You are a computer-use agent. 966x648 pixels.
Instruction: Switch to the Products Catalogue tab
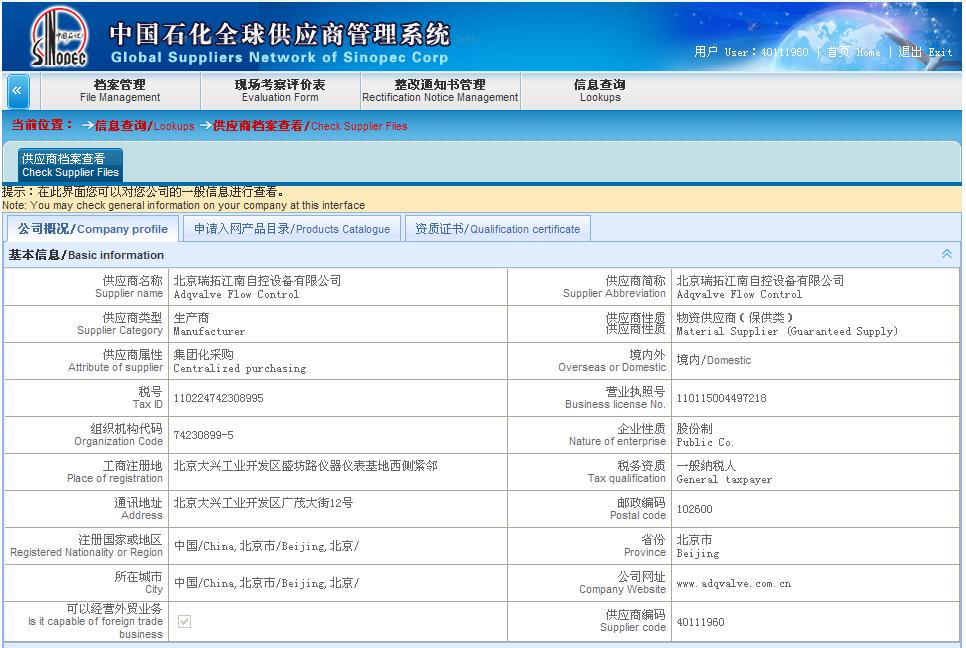tap(292, 229)
